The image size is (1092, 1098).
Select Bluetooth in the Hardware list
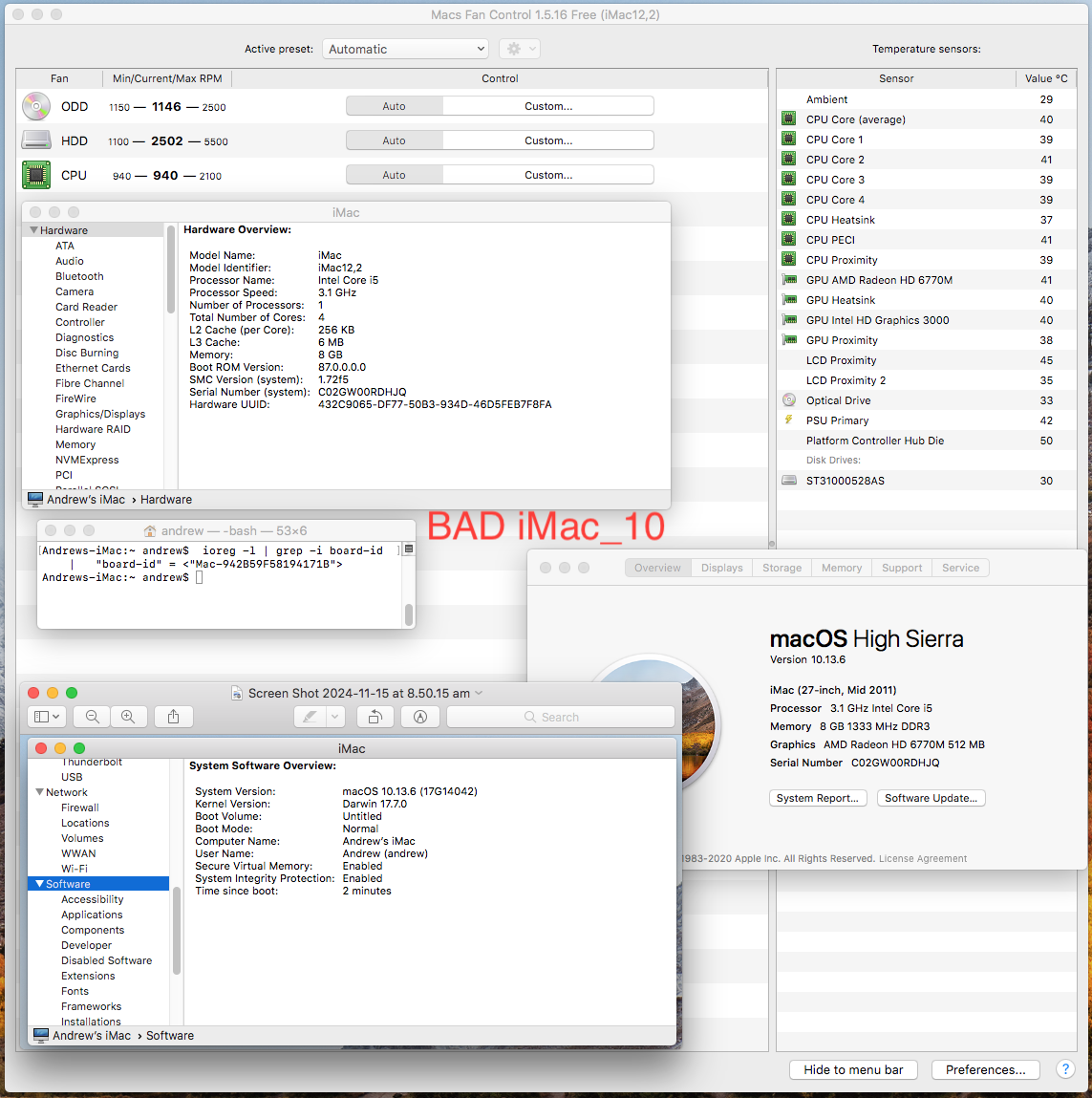pyautogui.click(x=79, y=276)
